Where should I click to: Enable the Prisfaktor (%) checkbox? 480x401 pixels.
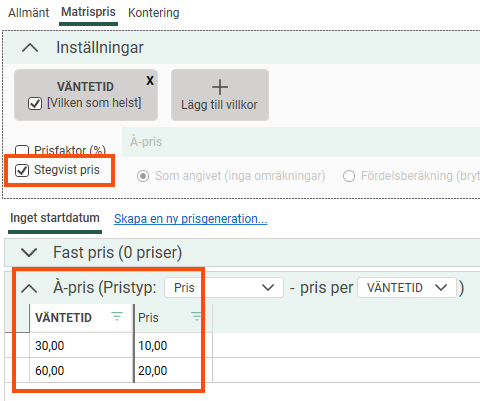click(x=22, y=150)
